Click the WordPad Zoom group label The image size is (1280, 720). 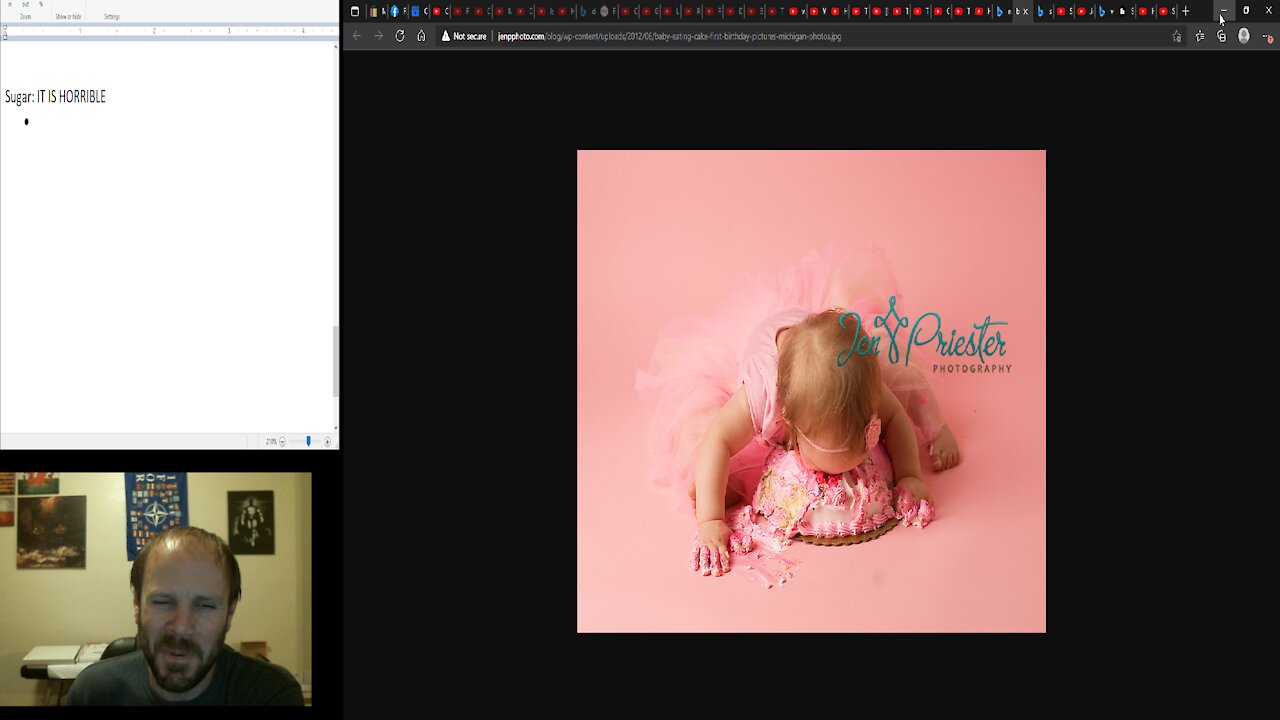[26, 17]
